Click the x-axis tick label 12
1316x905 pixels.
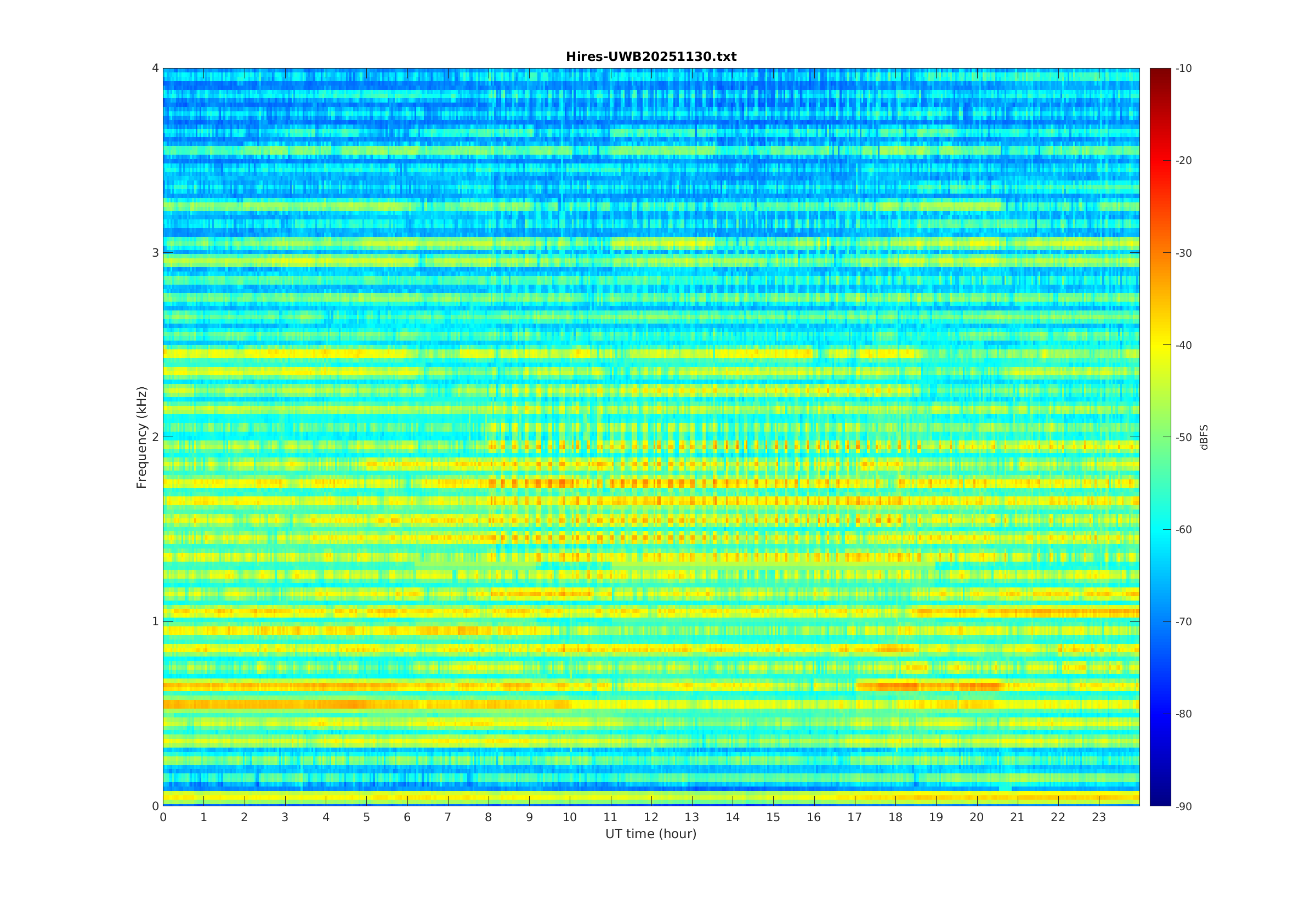pyautogui.click(x=651, y=817)
